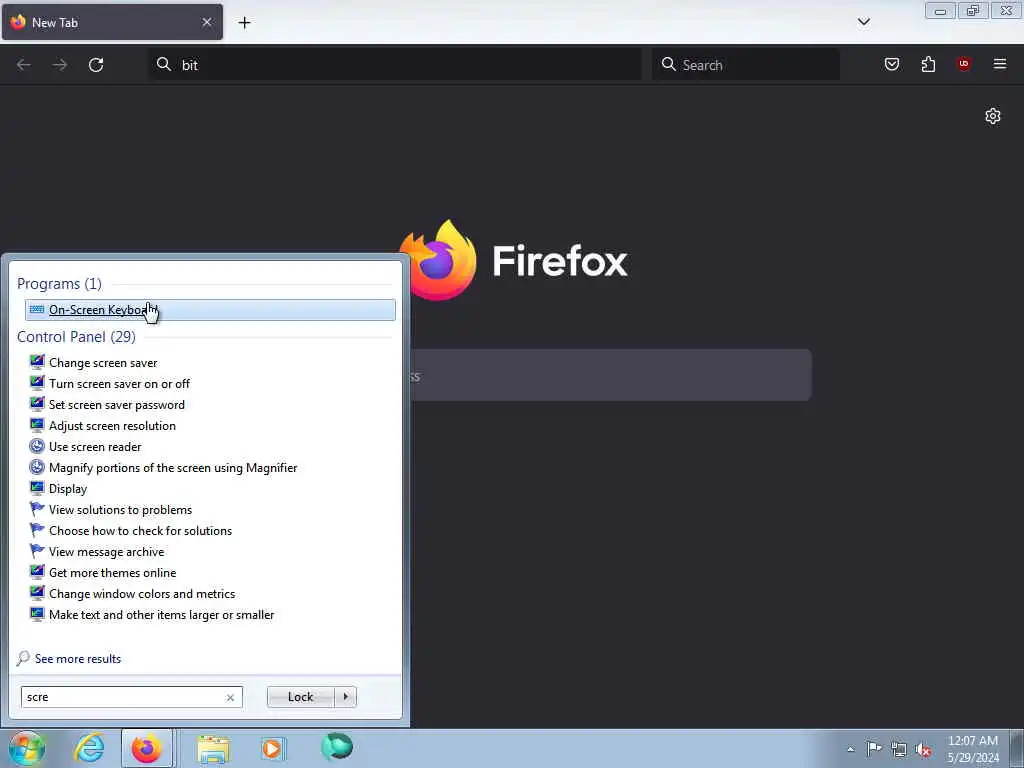Open the uBlock Origin shield icon

963,64
